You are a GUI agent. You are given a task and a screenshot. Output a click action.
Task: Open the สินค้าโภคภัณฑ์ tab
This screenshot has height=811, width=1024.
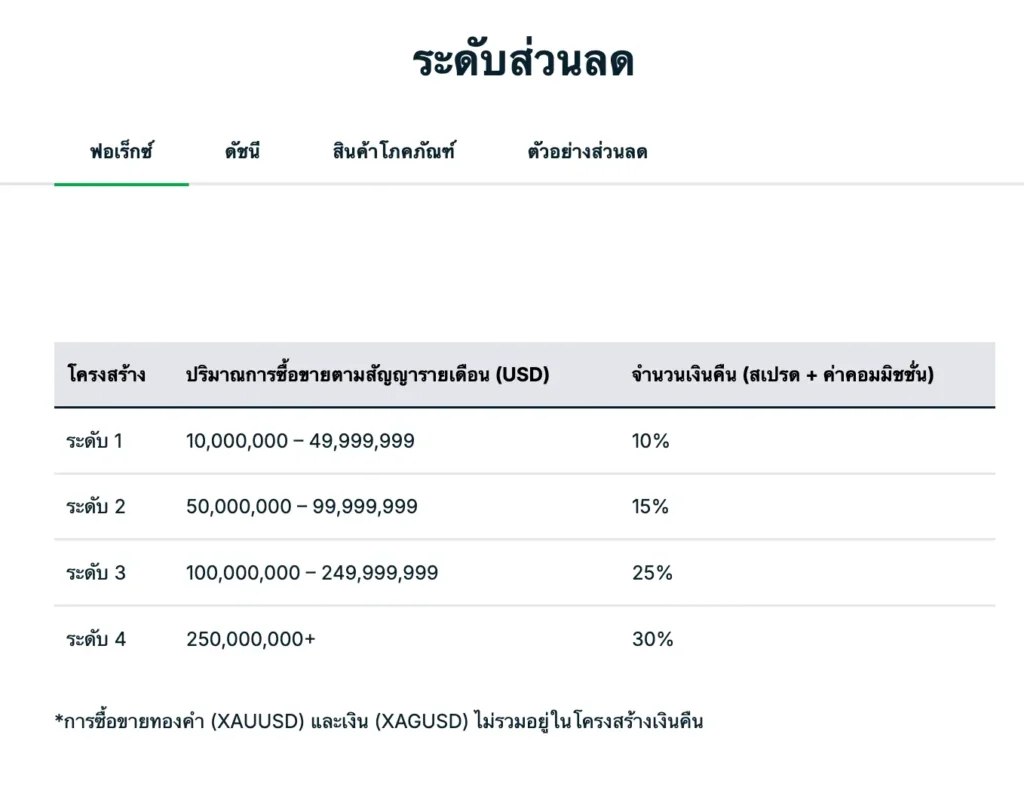pos(394,153)
